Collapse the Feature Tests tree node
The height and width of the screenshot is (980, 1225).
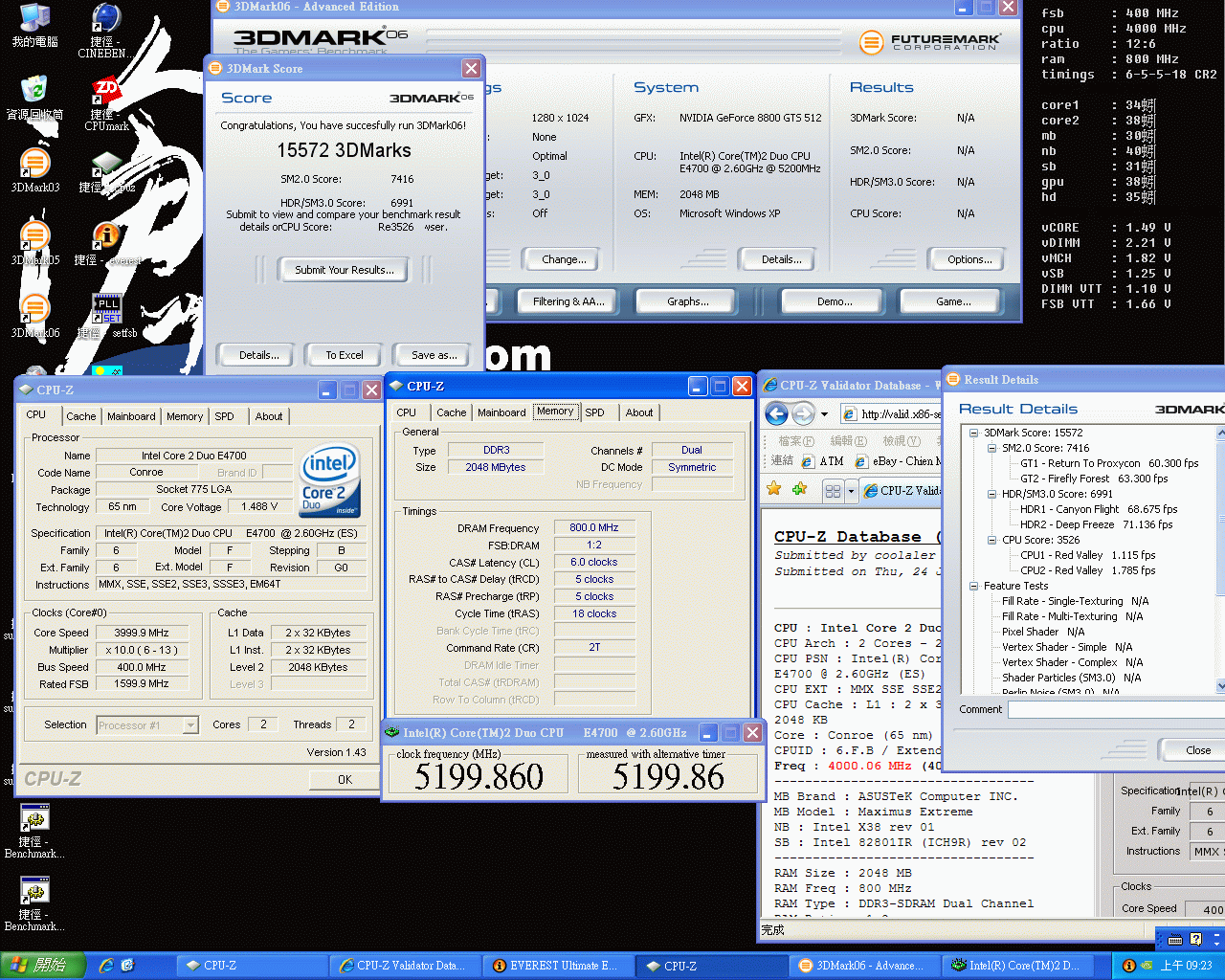click(x=974, y=586)
